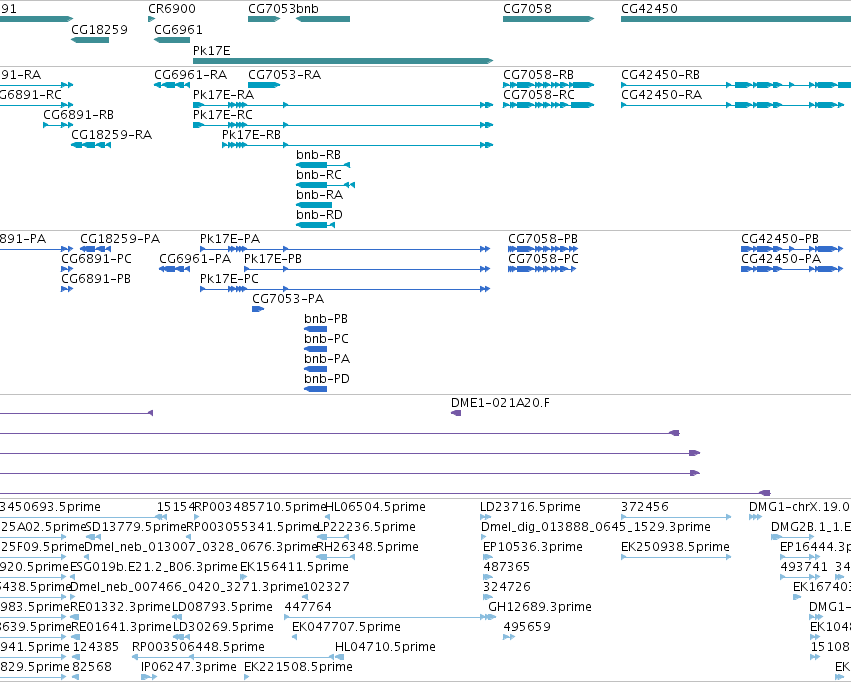Select the LD08793.5prime EST label
Screen dimensions: 851x682
pyautogui.click(x=222, y=607)
